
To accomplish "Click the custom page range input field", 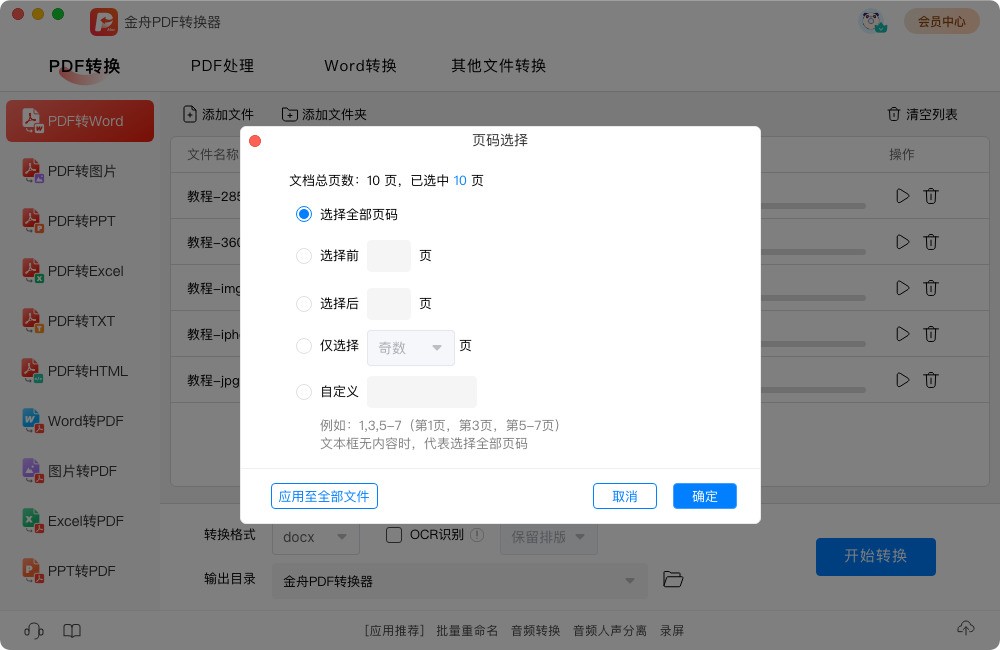I will [x=421, y=392].
